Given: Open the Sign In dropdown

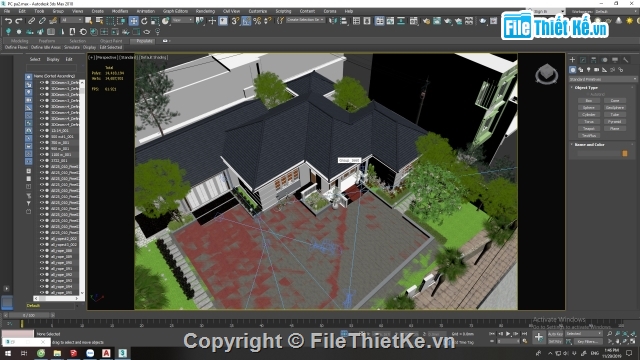Looking at the screenshot, I should (x=549, y=11).
